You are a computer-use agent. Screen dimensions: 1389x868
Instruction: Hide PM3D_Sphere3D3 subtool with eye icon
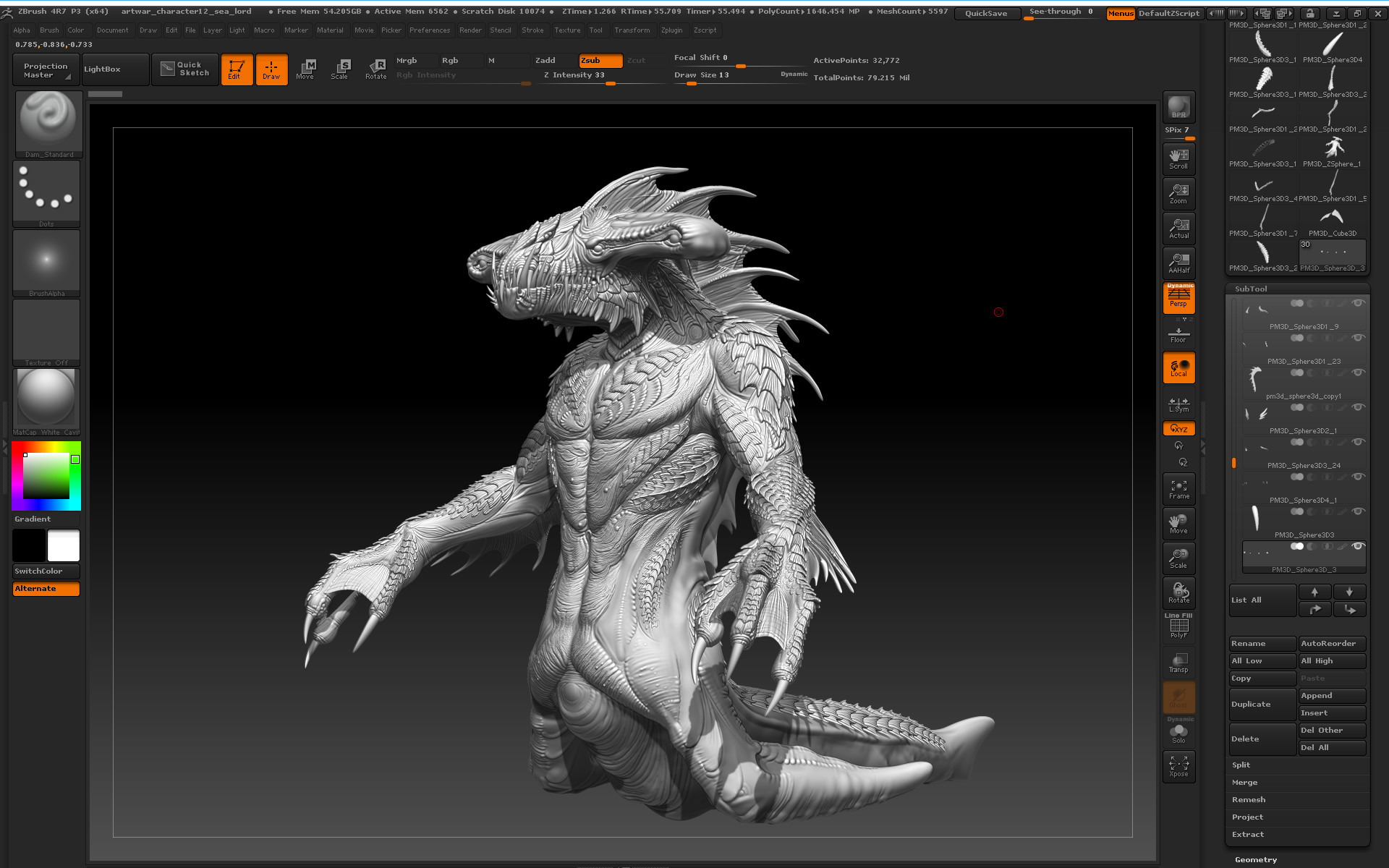tap(1358, 511)
